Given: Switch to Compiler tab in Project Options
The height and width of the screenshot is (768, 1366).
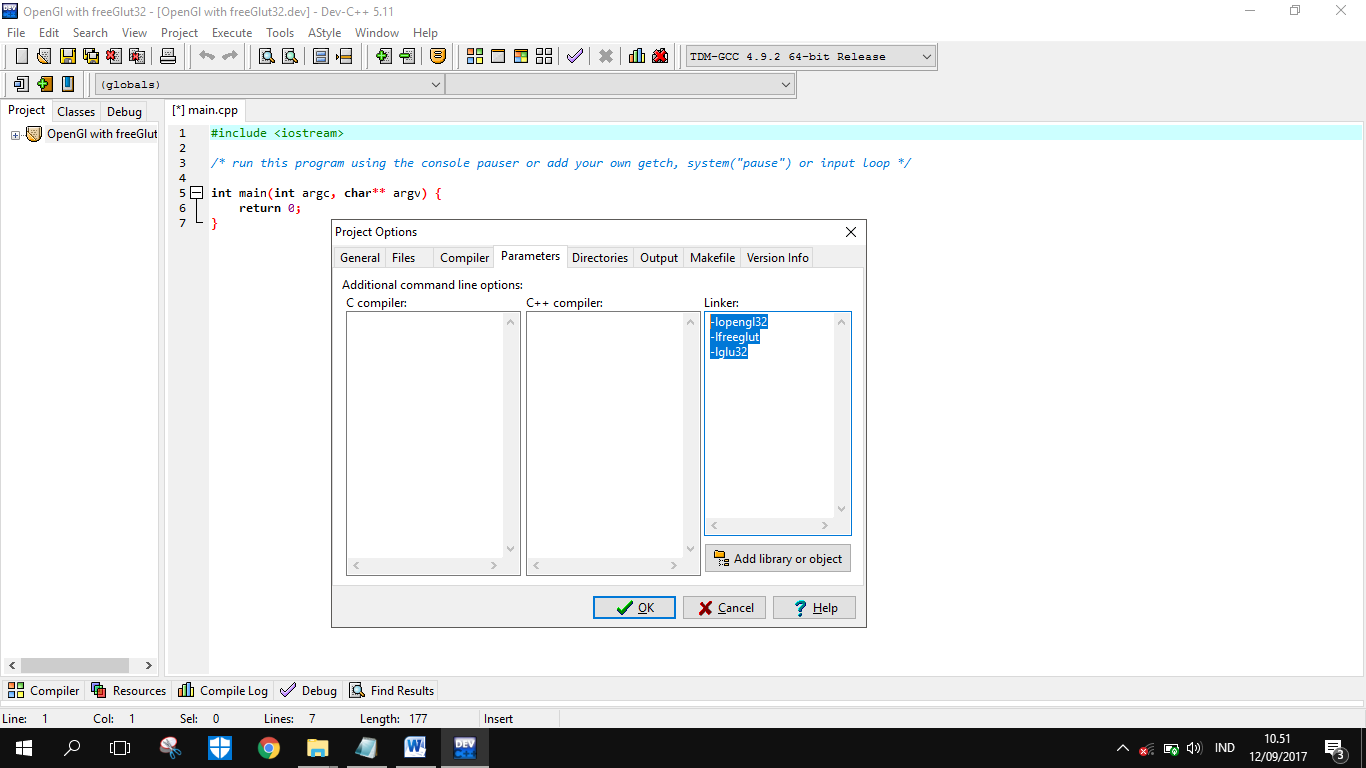Looking at the screenshot, I should (x=464, y=258).
